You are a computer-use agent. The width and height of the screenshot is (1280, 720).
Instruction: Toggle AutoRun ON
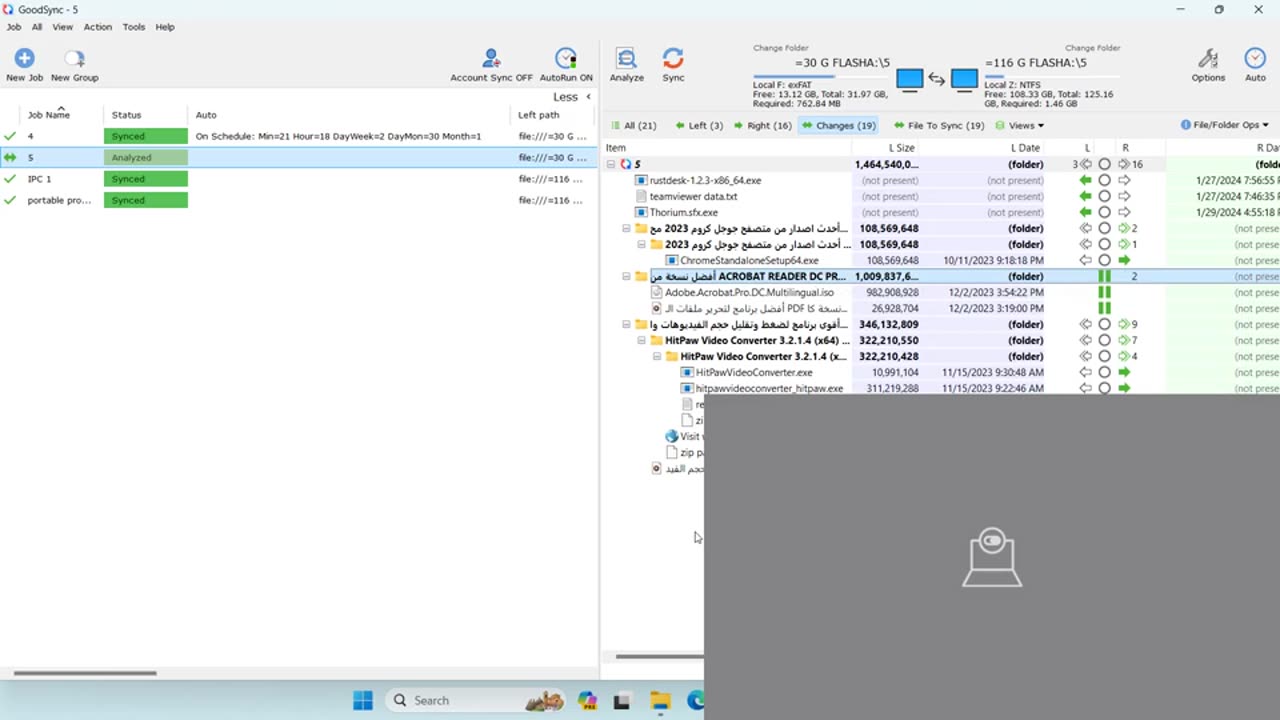[x=566, y=65]
